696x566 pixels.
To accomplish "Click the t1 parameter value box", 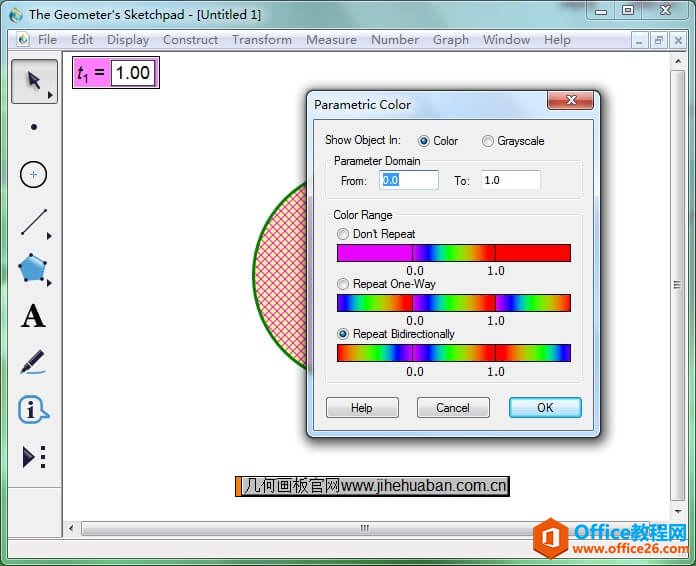I will point(133,73).
